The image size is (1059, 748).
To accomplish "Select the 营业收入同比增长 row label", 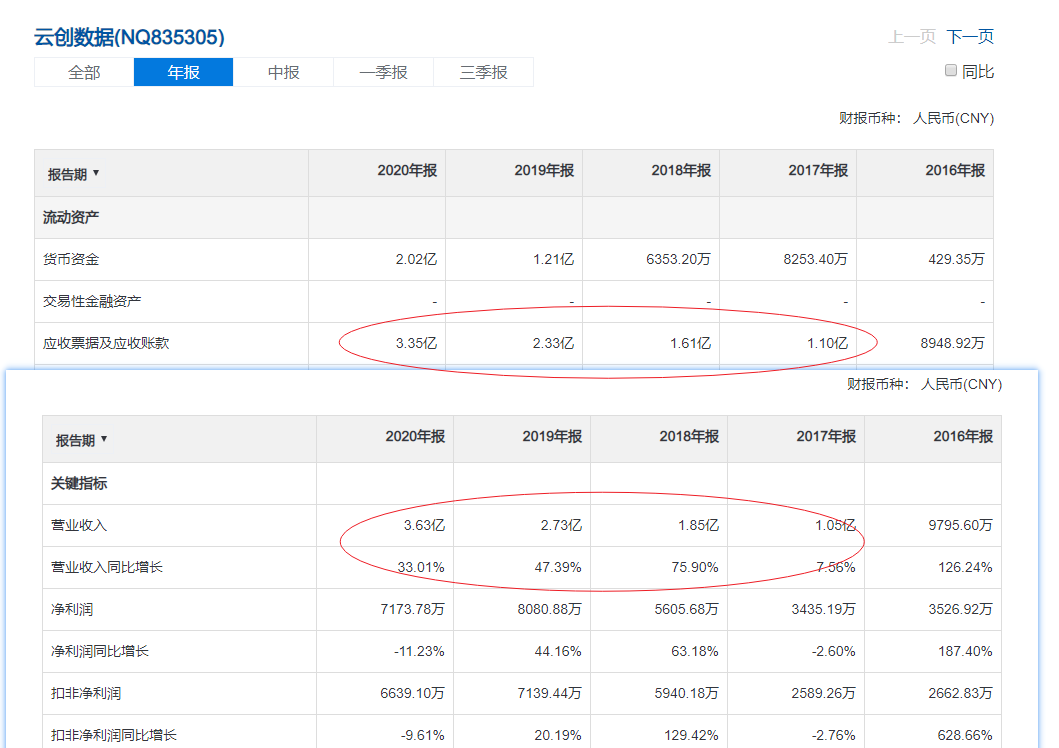I will pyautogui.click(x=107, y=567).
